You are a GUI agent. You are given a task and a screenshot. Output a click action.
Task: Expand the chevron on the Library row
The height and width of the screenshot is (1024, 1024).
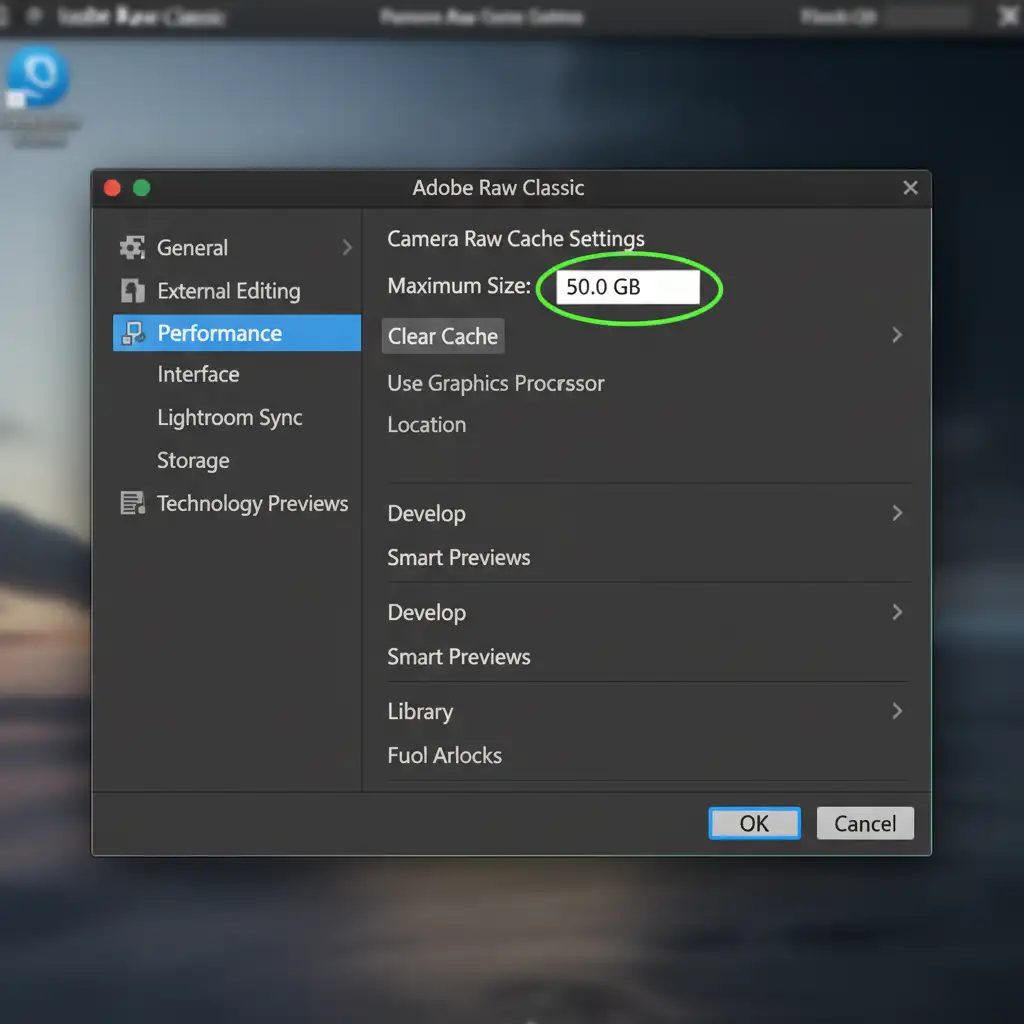pyautogui.click(x=896, y=711)
